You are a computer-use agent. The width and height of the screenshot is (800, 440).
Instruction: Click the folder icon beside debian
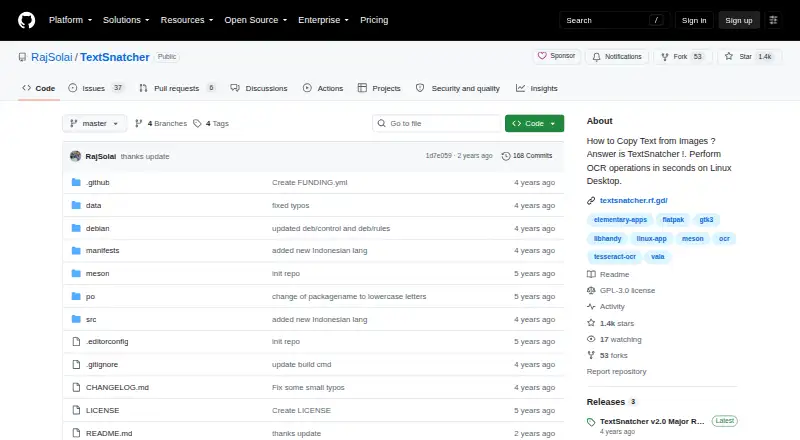click(76, 228)
